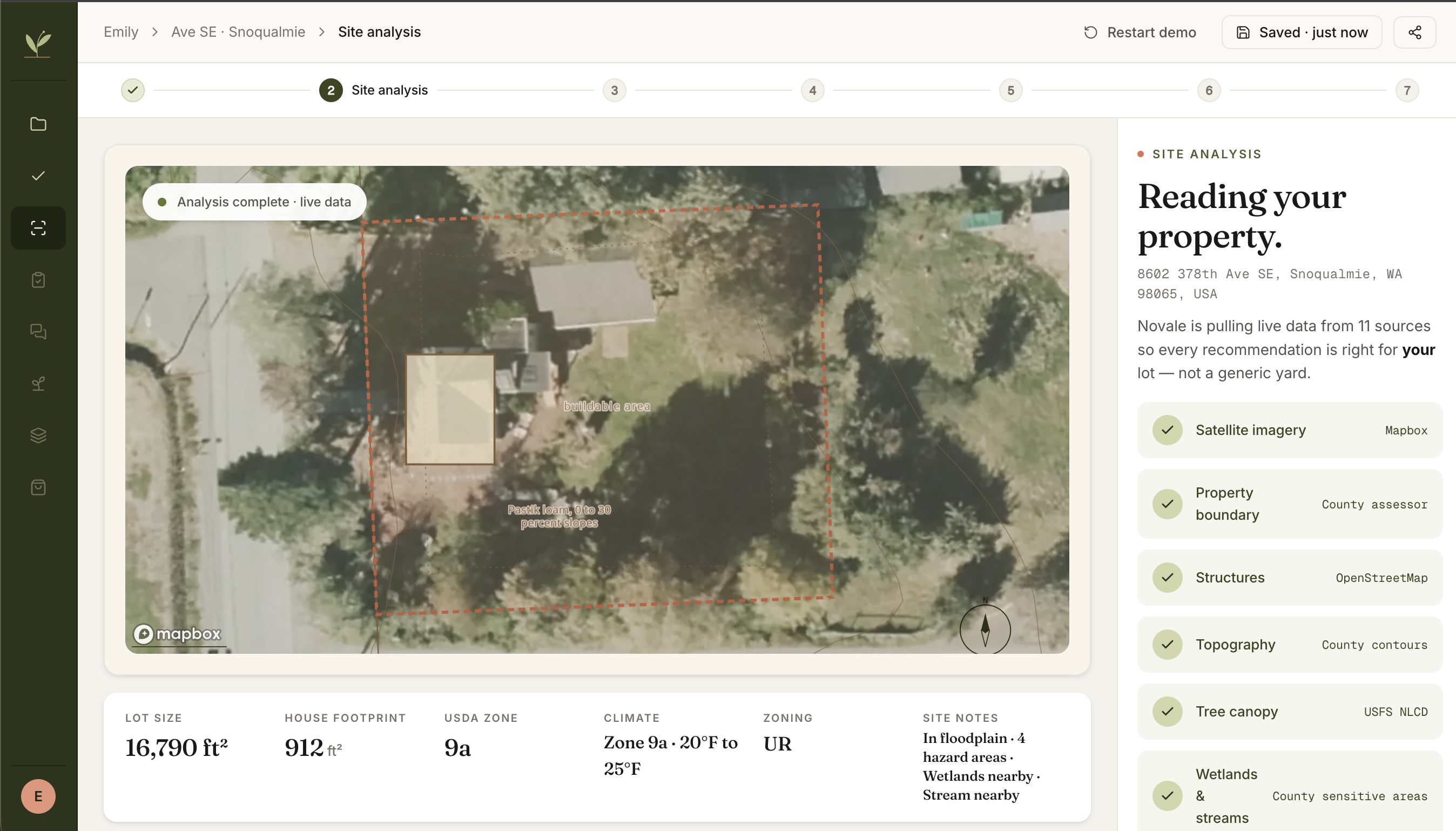1456x831 pixels.
Task: Click the Novale leaf logo
Action: pyautogui.click(x=38, y=43)
